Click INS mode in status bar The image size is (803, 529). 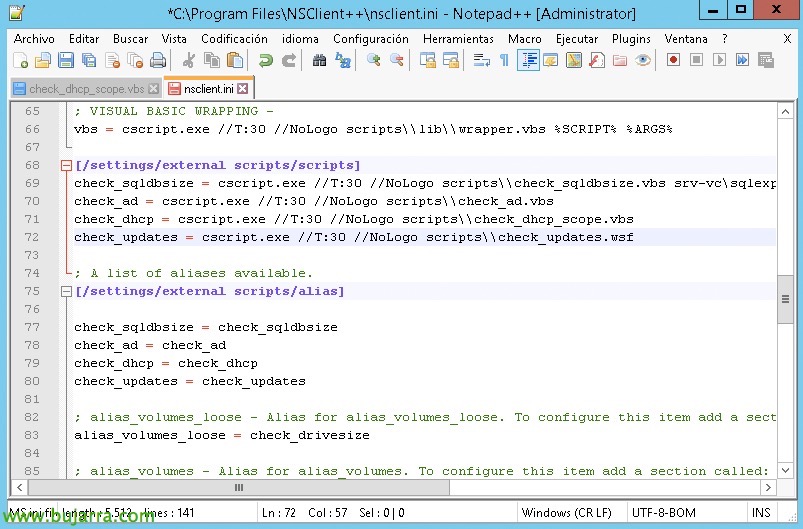(760, 513)
